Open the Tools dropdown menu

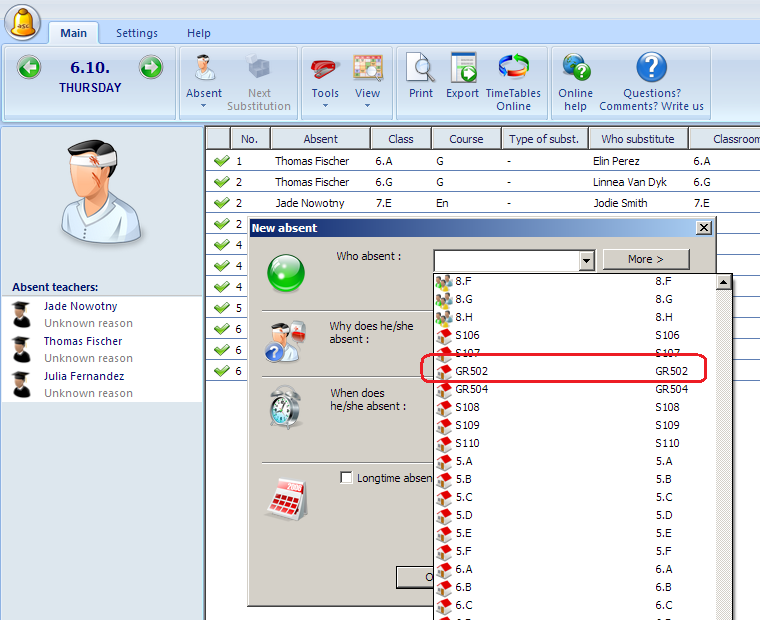pyautogui.click(x=325, y=94)
